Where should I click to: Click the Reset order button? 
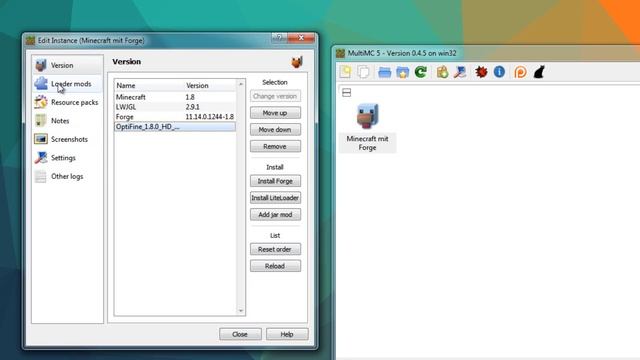(275, 249)
